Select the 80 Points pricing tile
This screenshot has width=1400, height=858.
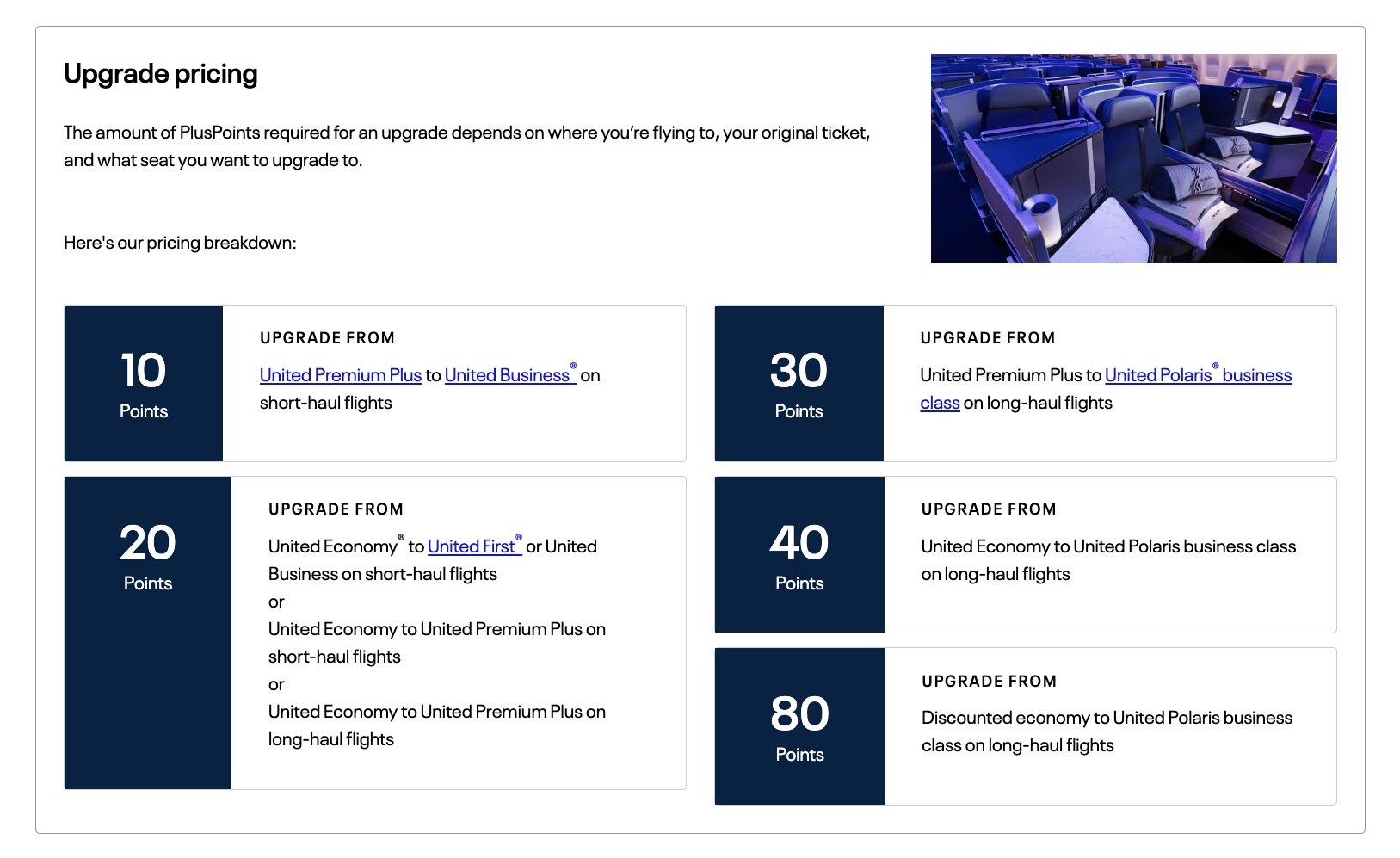(799, 726)
